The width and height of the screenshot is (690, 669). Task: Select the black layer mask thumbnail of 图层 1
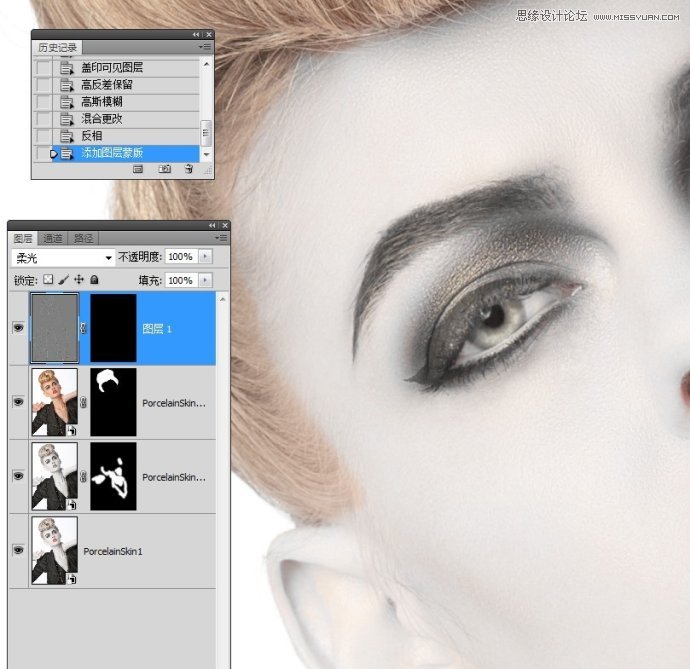(112, 328)
